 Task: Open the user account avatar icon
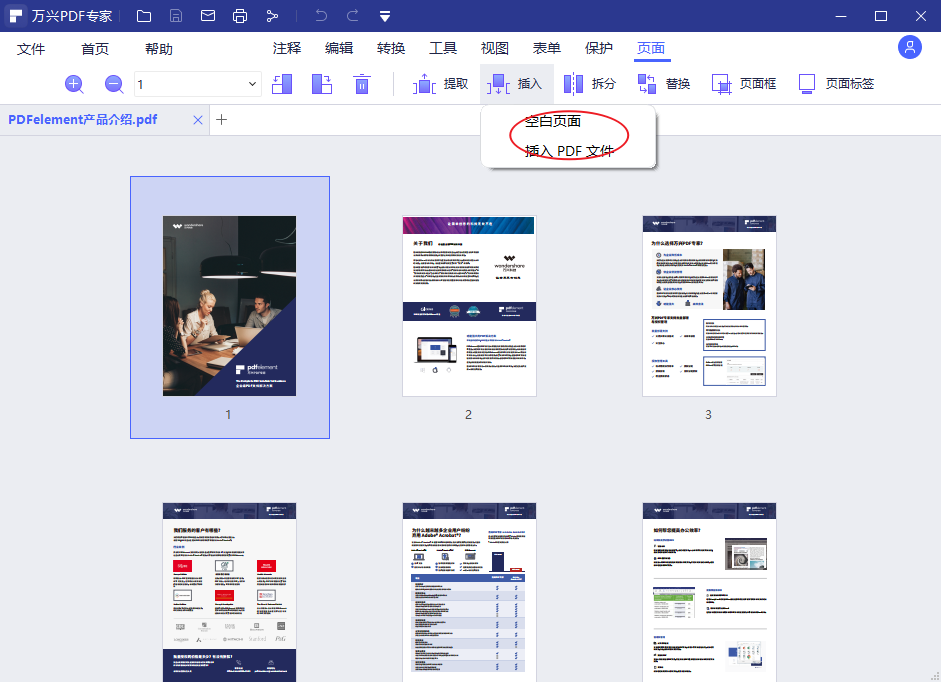(909, 47)
